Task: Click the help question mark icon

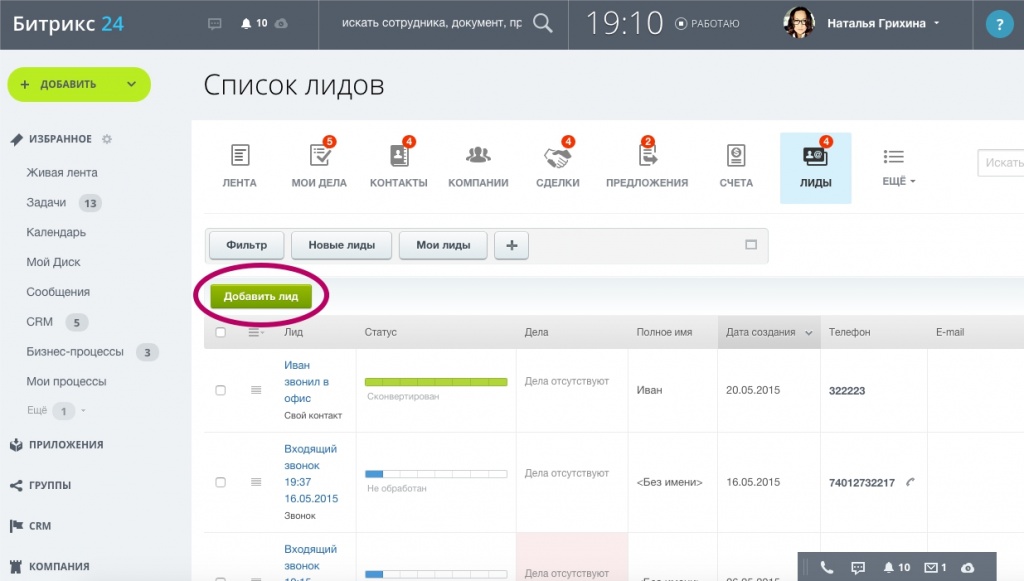Action: pos(997,24)
